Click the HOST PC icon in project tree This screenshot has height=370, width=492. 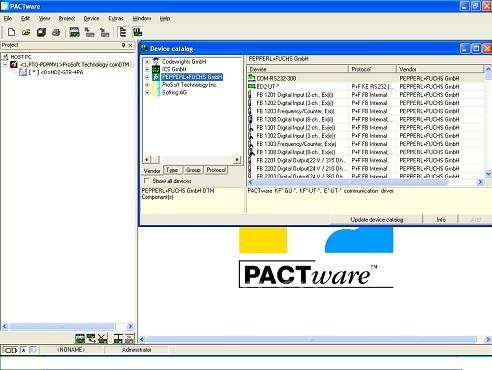click(x=5, y=57)
